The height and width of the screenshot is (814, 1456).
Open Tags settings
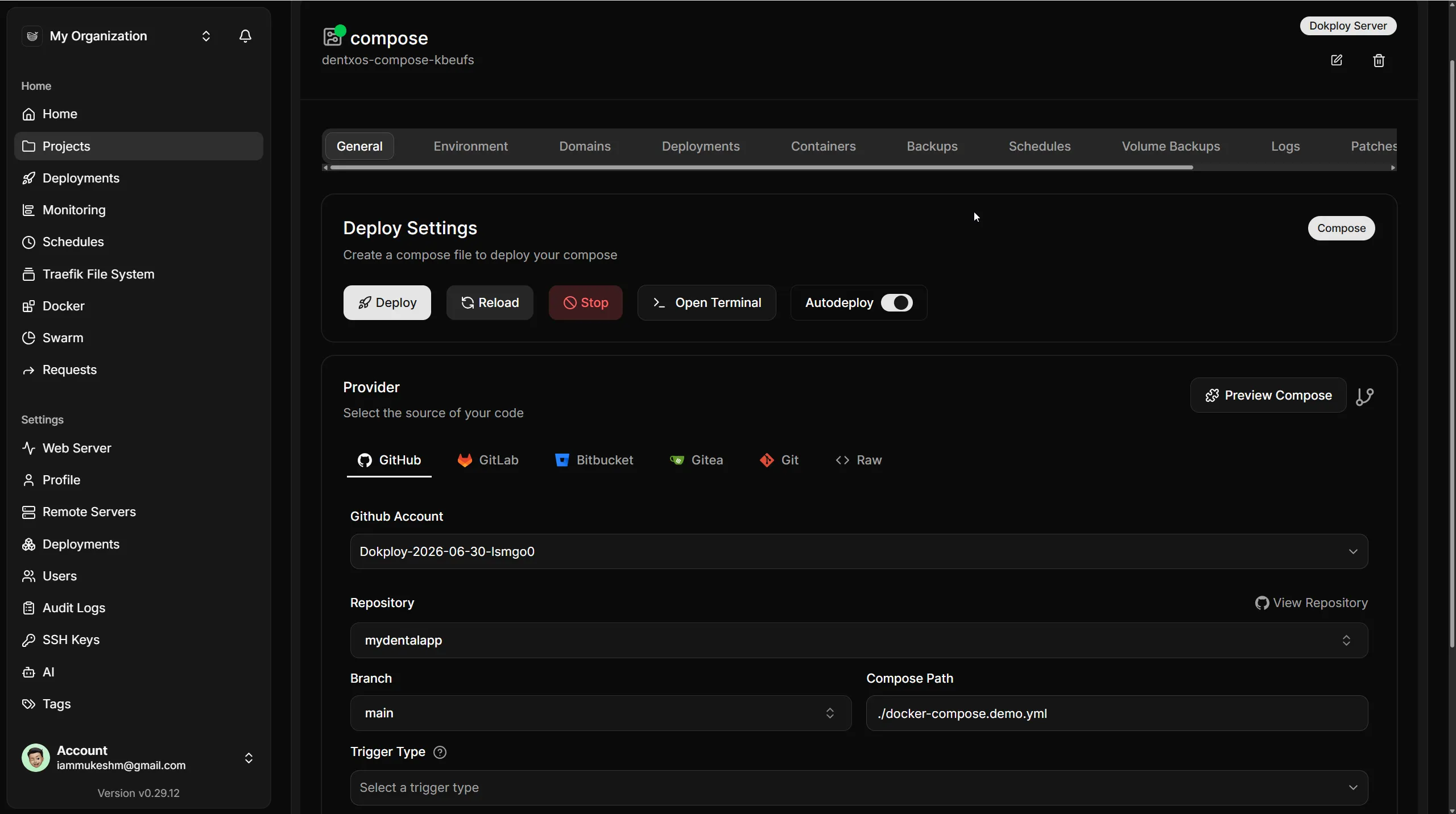click(139, 704)
